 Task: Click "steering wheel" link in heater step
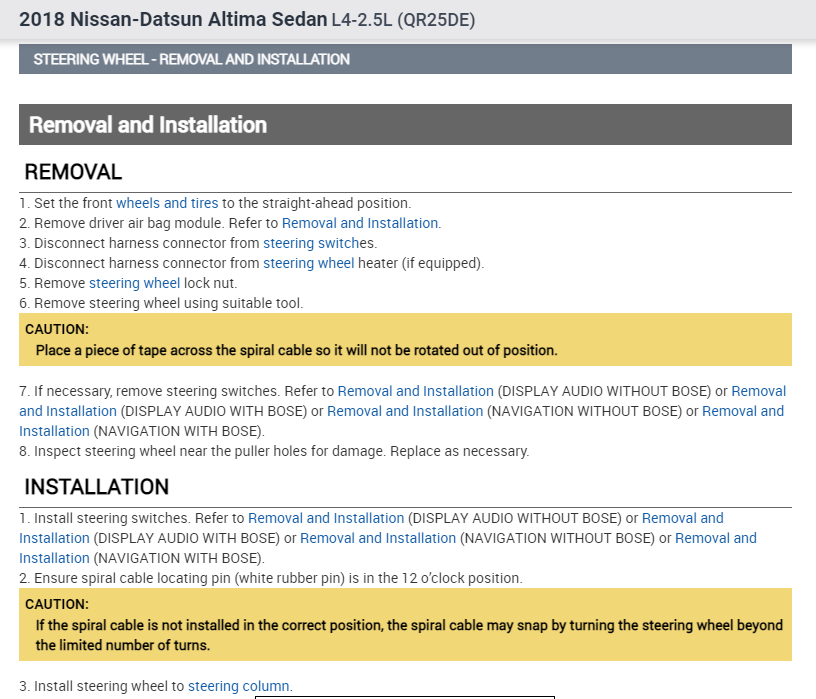pyautogui.click(x=308, y=263)
